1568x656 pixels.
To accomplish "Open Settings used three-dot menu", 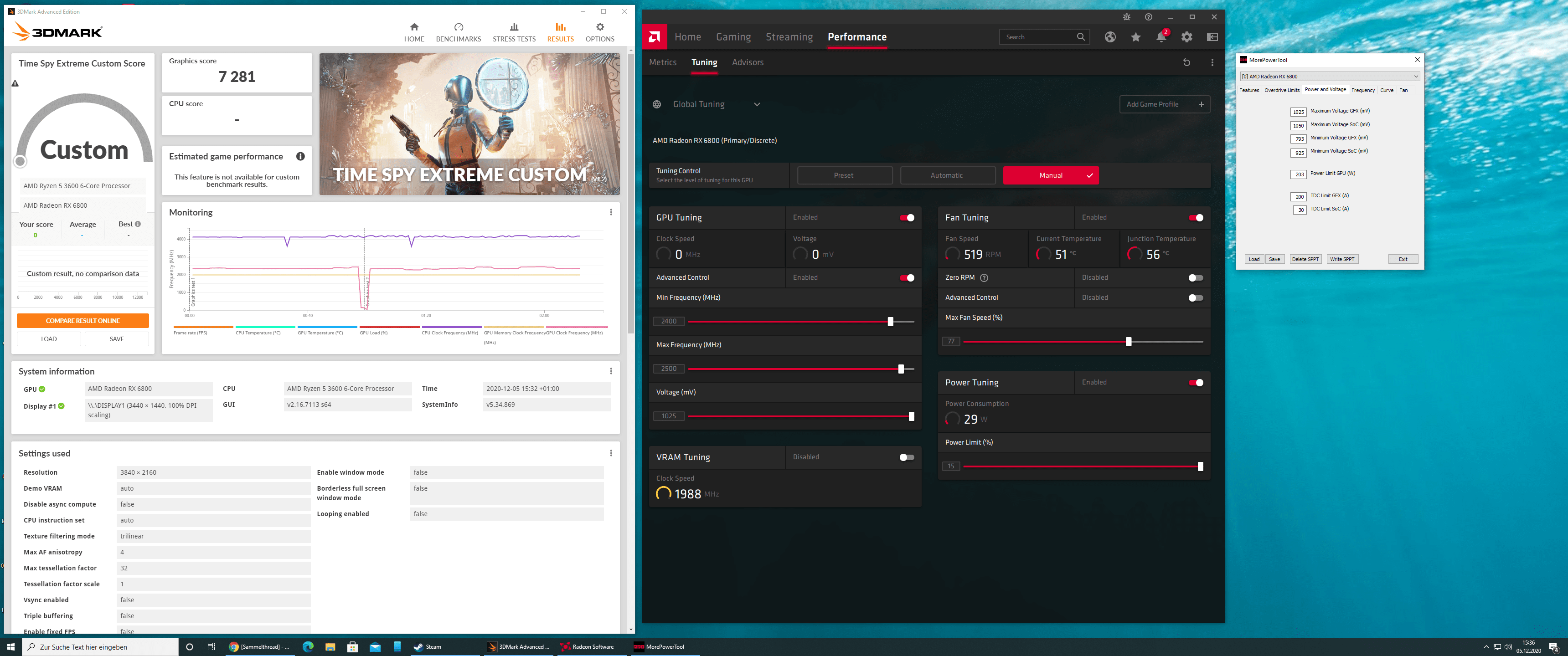I will 610,453.
